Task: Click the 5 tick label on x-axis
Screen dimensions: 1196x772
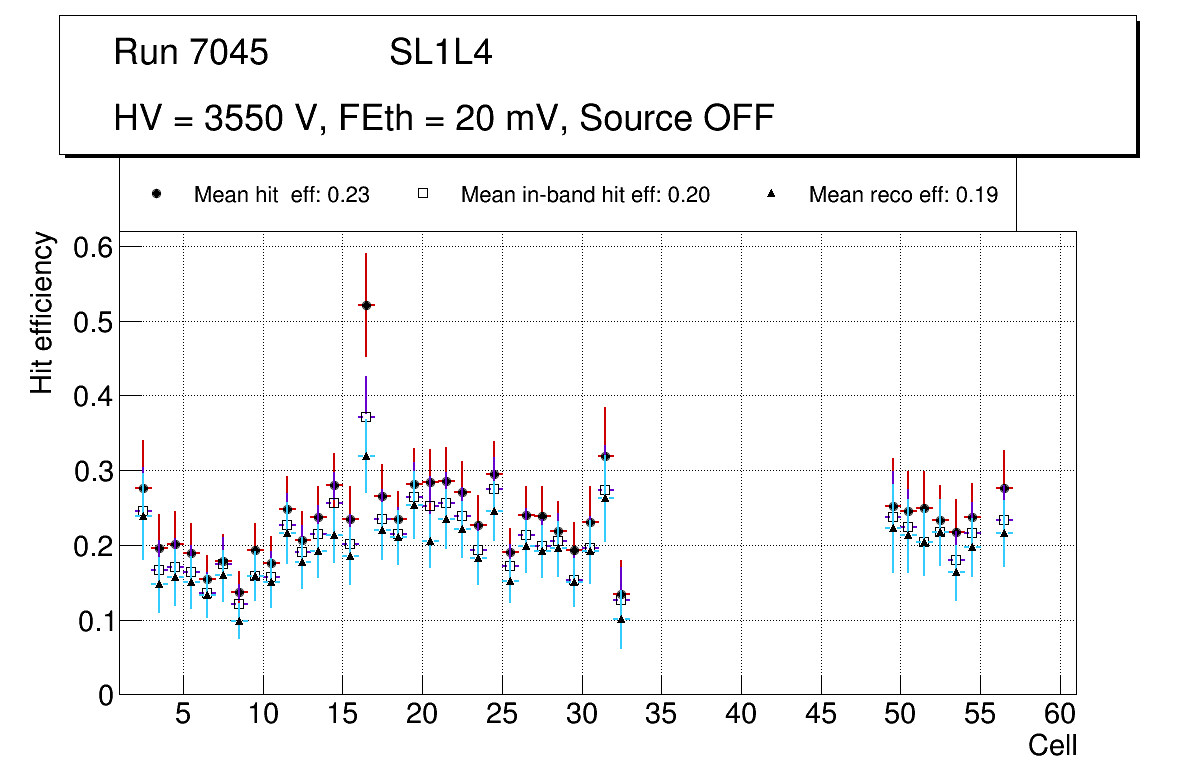Action: 183,716
